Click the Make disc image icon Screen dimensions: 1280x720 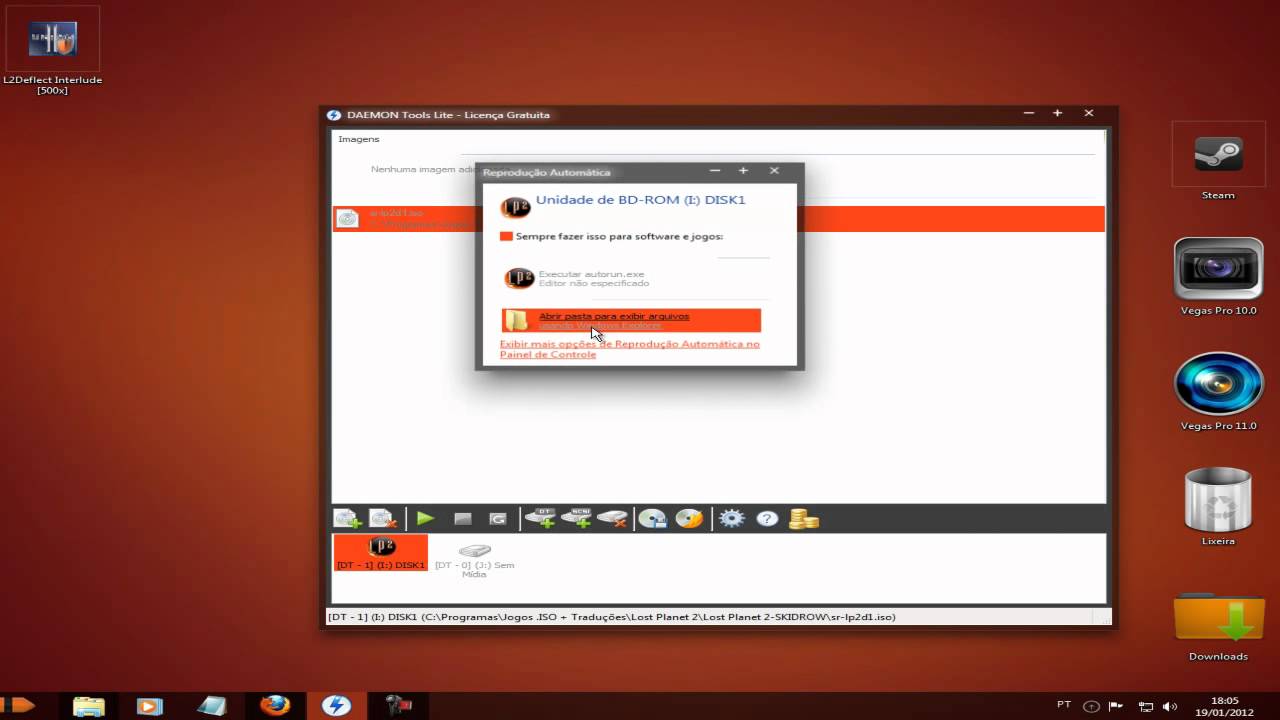653,519
